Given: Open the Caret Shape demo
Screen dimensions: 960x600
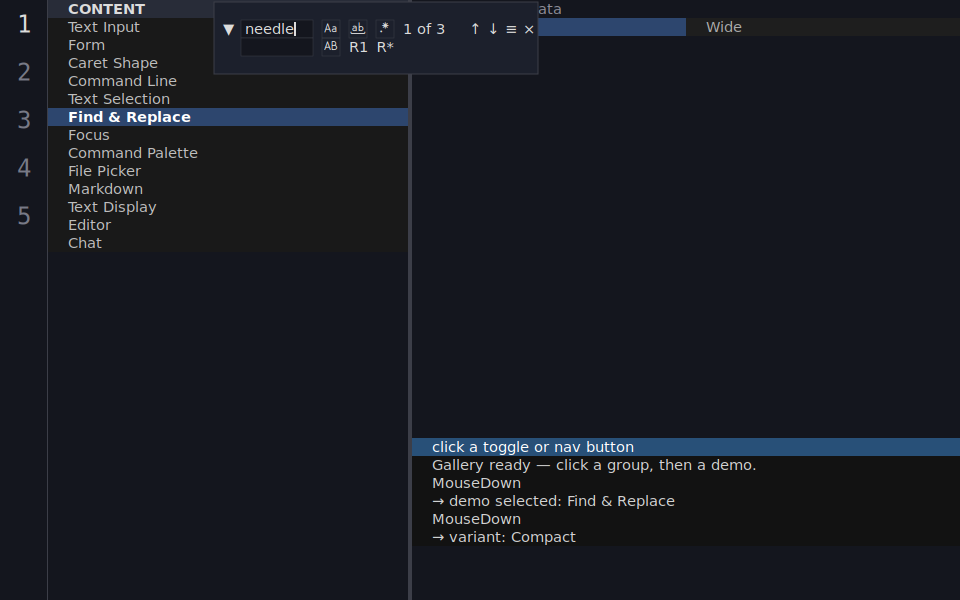Looking at the screenshot, I should [228, 63].
